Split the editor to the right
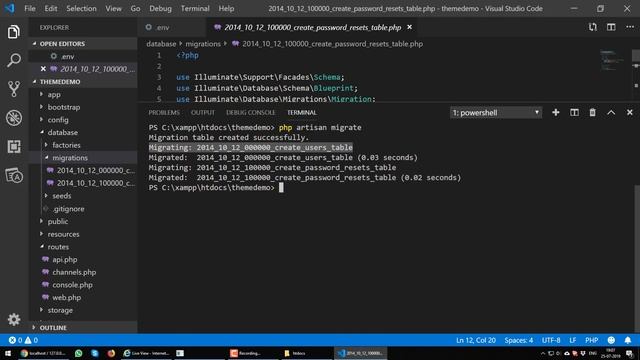This screenshot has width=640, height=360. (611, 27)
